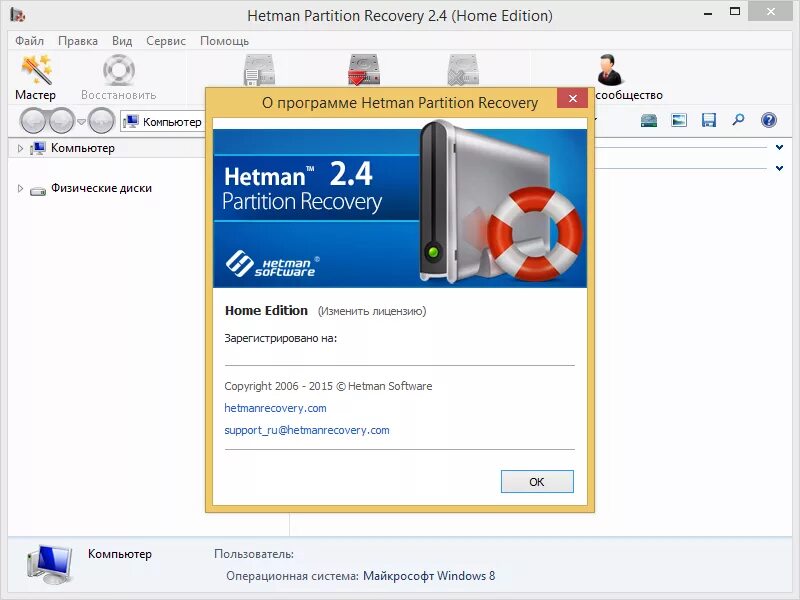Minimize the main window

coord(708,13)
